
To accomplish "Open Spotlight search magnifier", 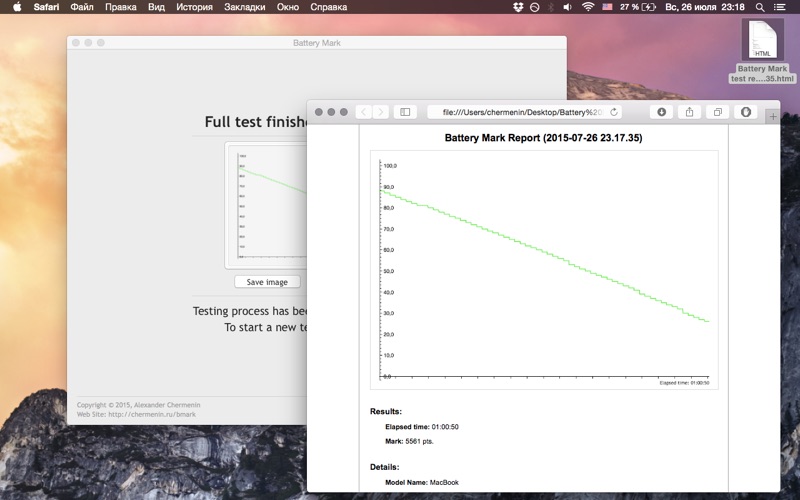I will 760,7.
